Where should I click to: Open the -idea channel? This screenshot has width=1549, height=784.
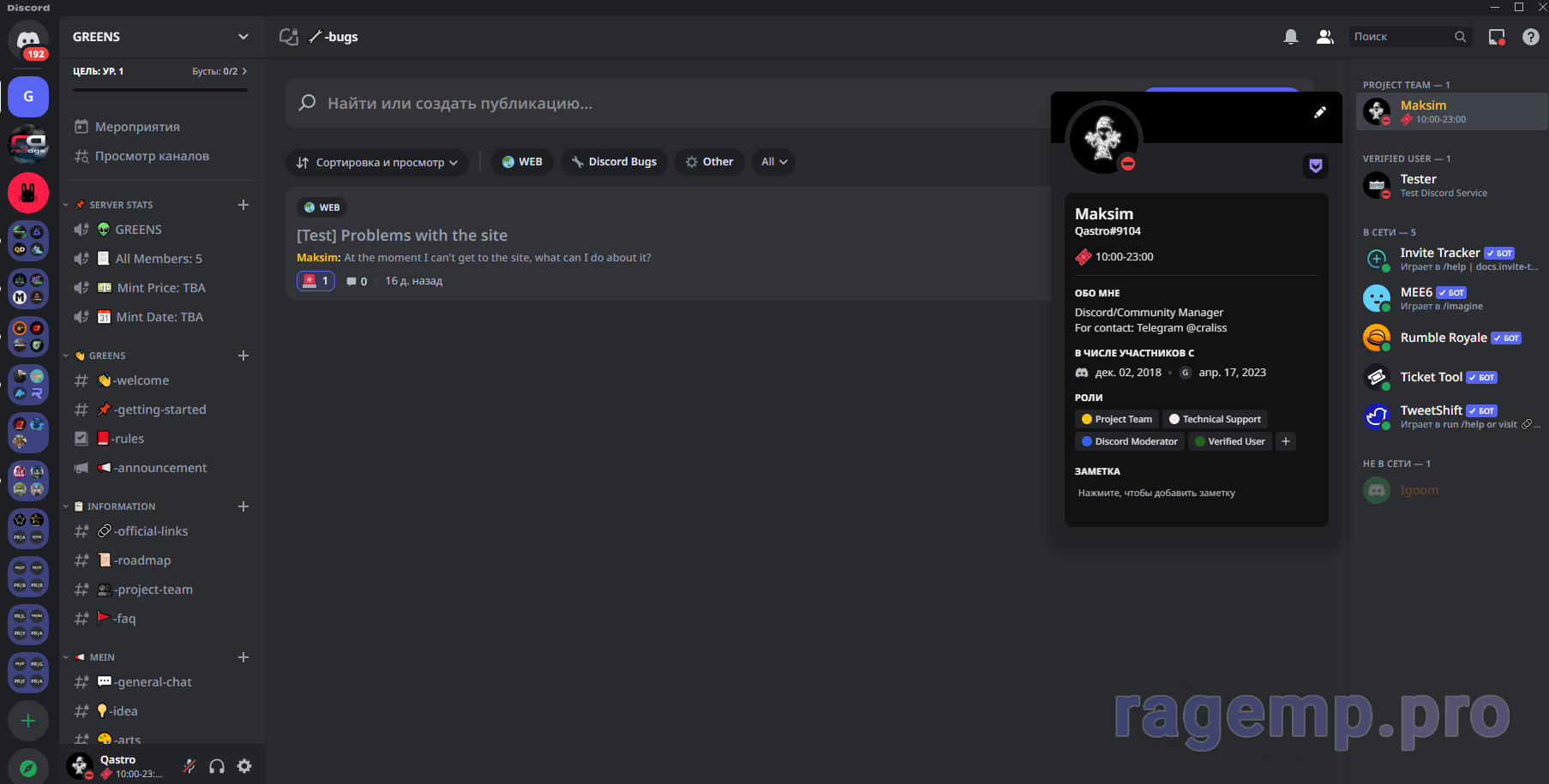(x=162, y=711)
